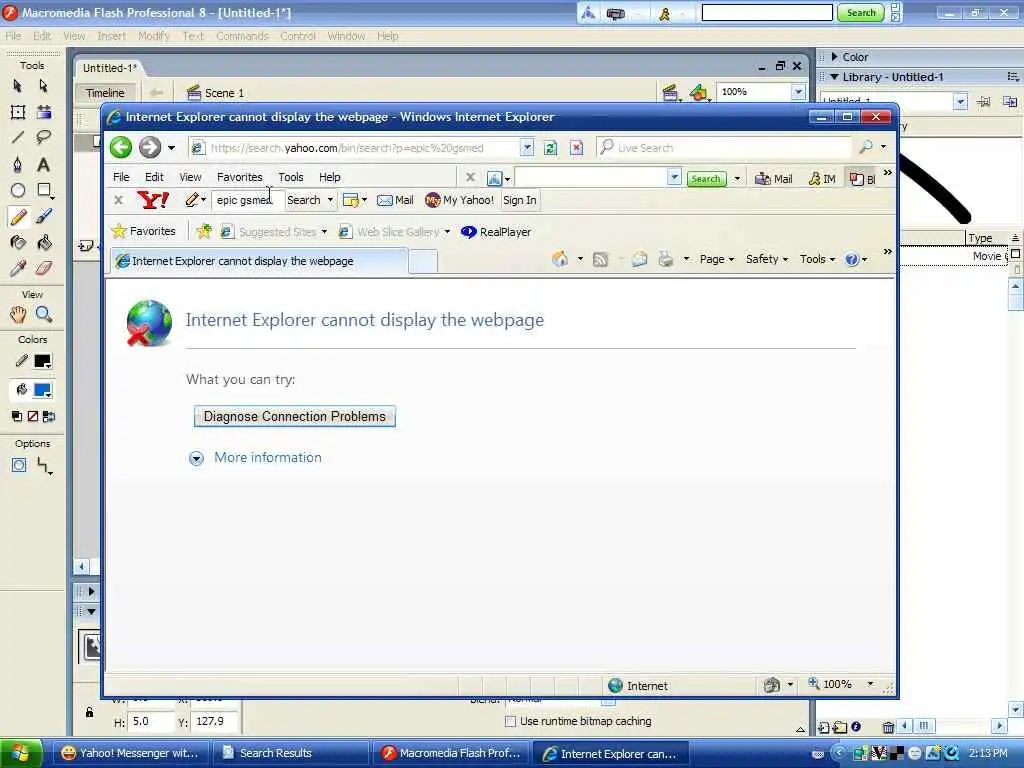The height and width of the screenshot is (768, 1024).
Task: Open the IE Tools dropdown button
Action: point(817,259)
